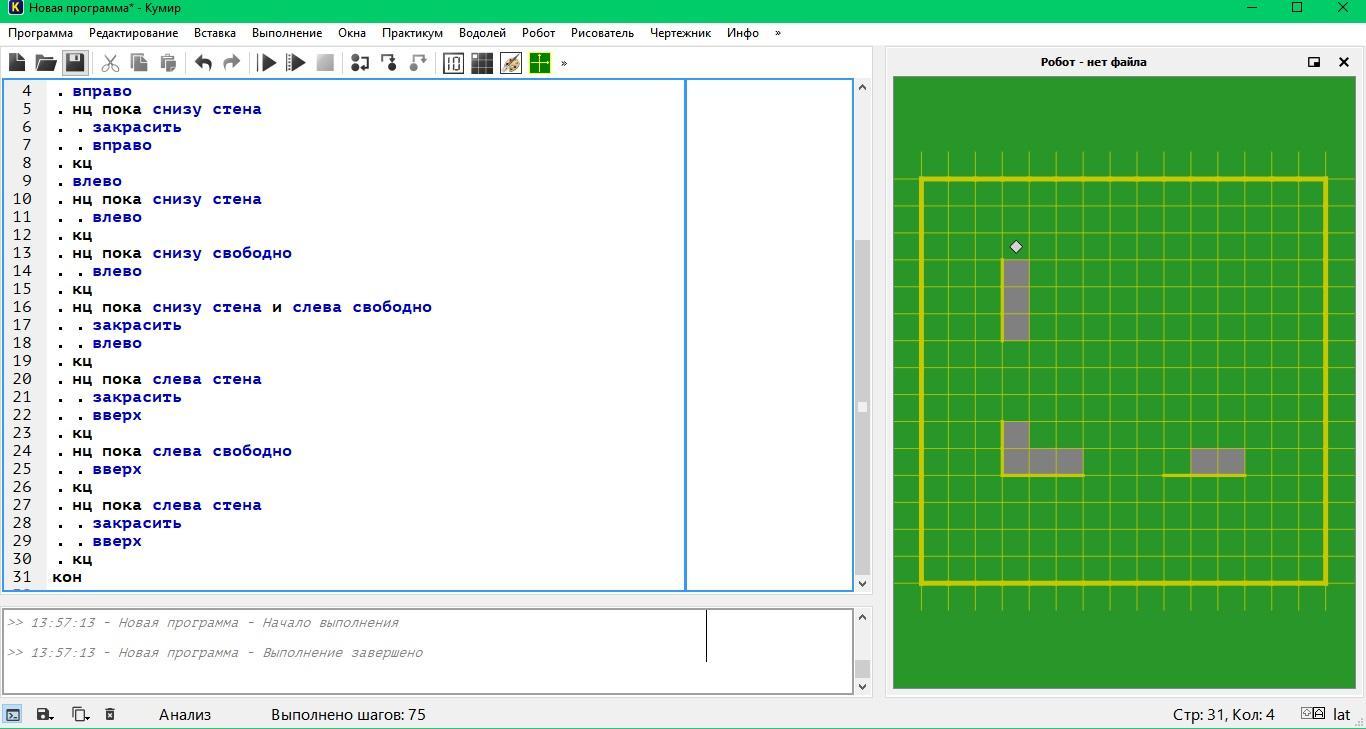The height and width of the screenshot is (729, 1366).
Task: Click the Open file folder icon
Action: 46,63
